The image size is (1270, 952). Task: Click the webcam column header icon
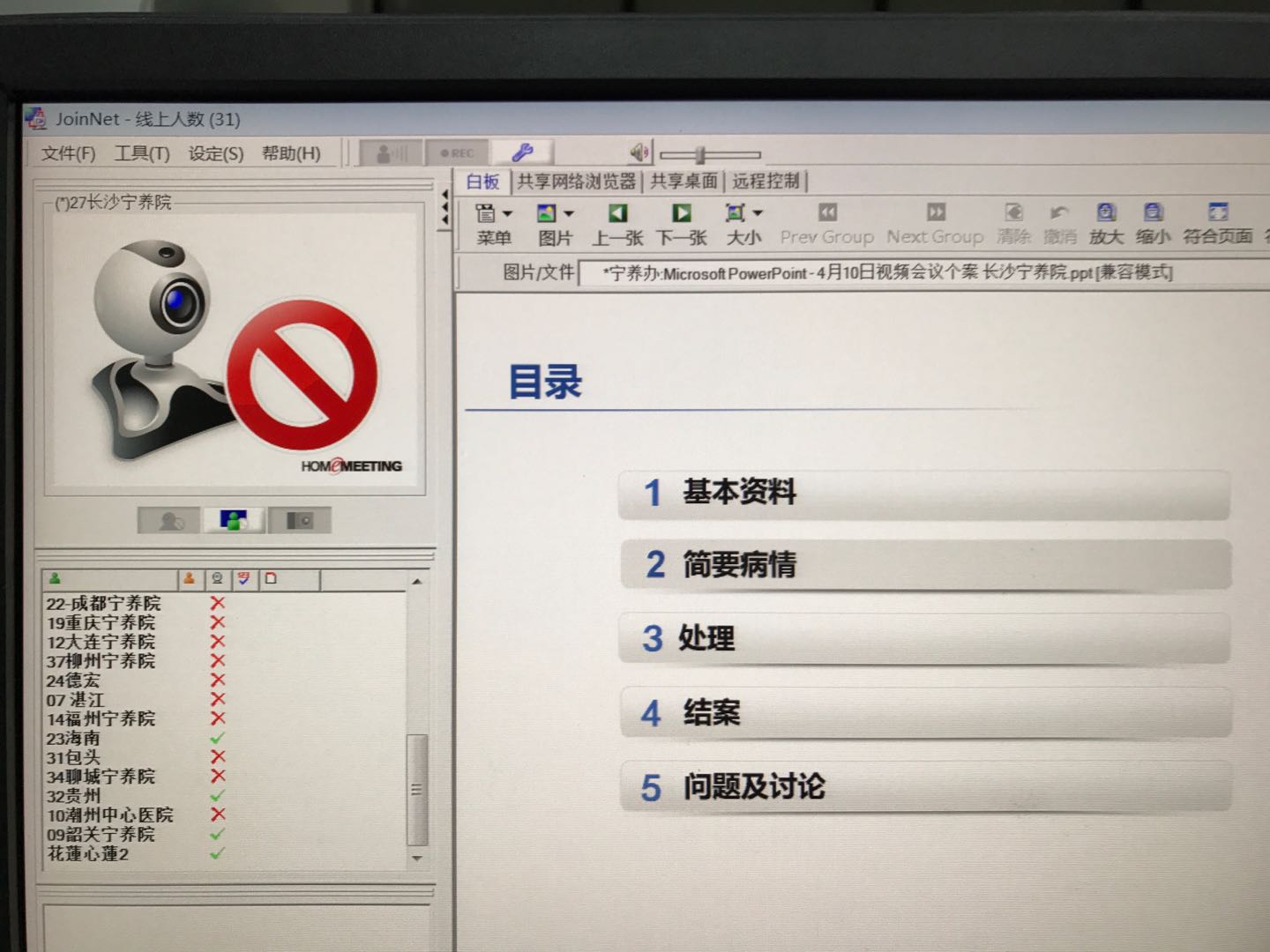coord(217,579)
